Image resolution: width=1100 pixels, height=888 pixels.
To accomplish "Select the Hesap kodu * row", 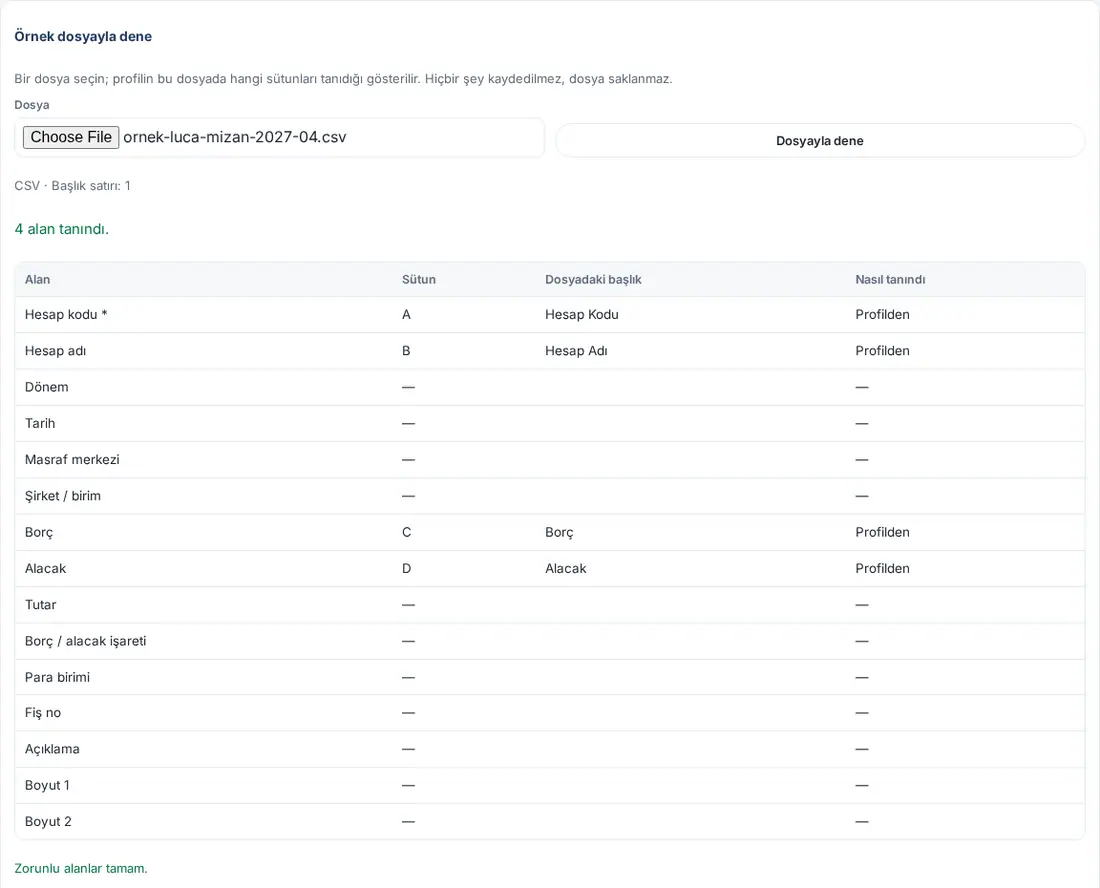I will (549, 314).
